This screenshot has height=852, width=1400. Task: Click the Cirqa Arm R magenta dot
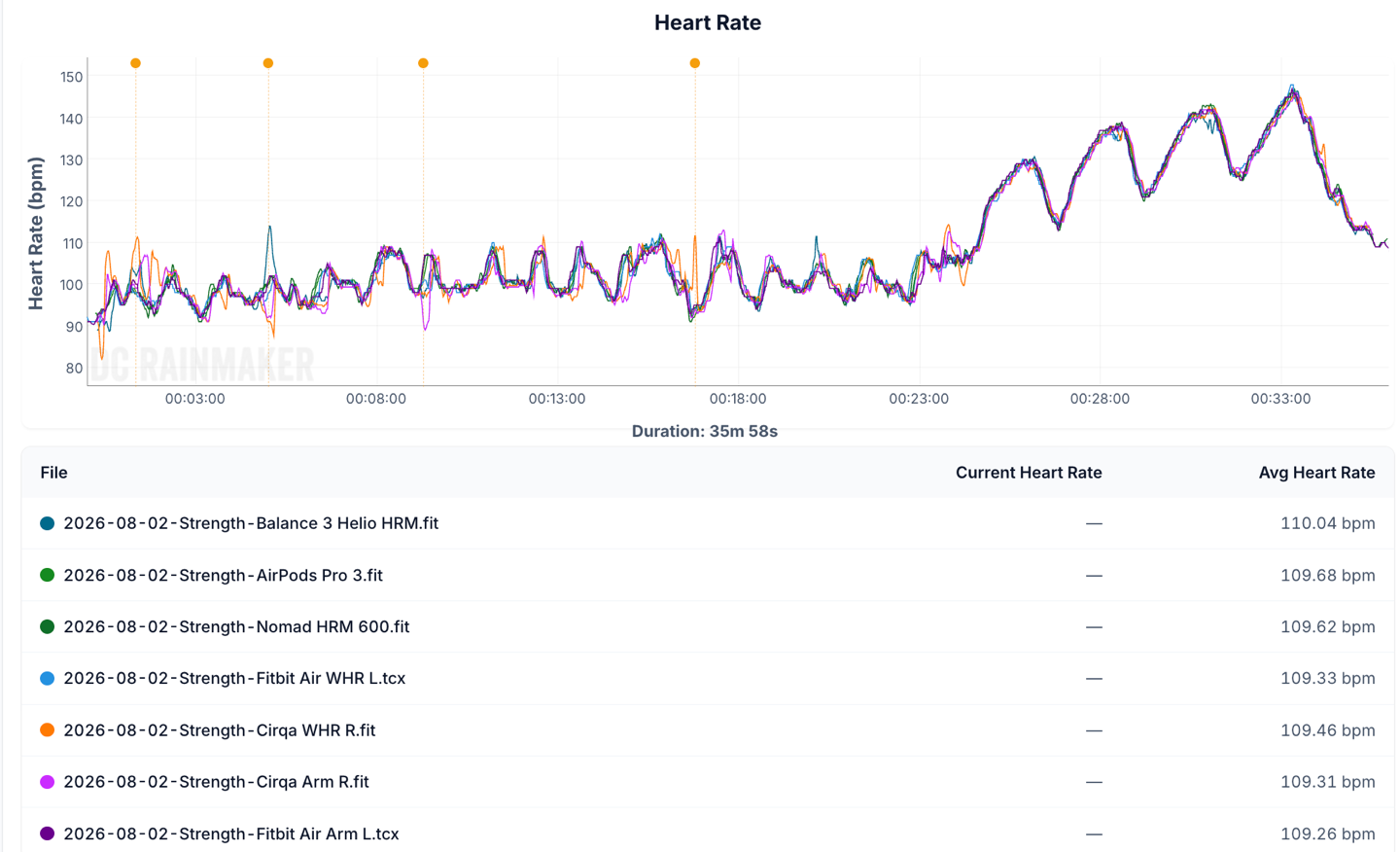[x=47, y=782]
